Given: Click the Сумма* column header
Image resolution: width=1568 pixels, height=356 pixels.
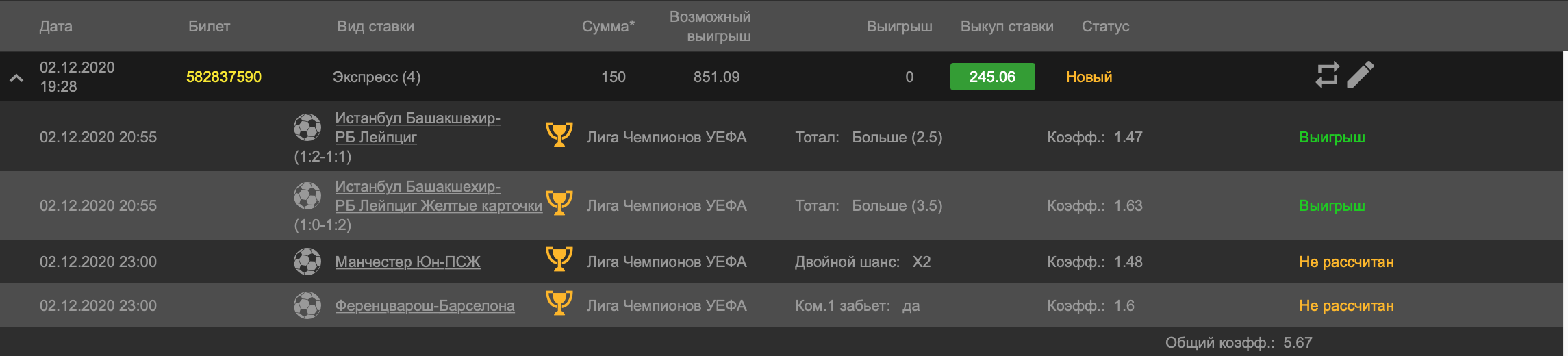Looking at the screenshot, I should coord(608,27).
